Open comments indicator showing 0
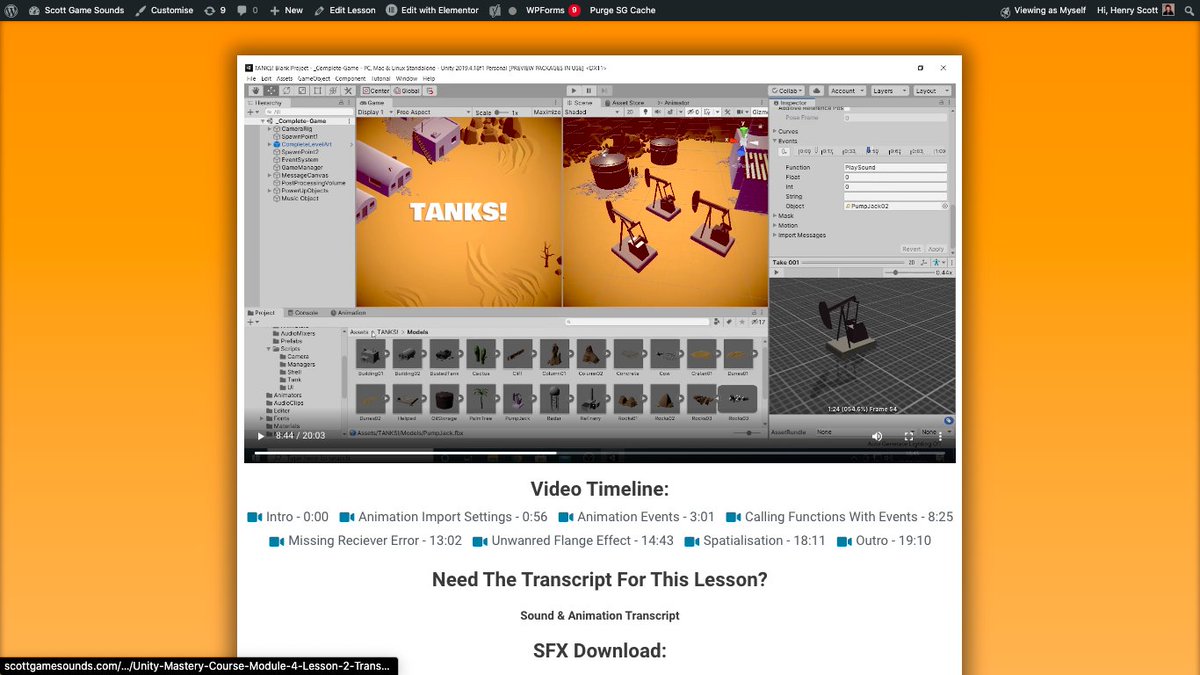The image size is (1200, 675). coord(248,10)
